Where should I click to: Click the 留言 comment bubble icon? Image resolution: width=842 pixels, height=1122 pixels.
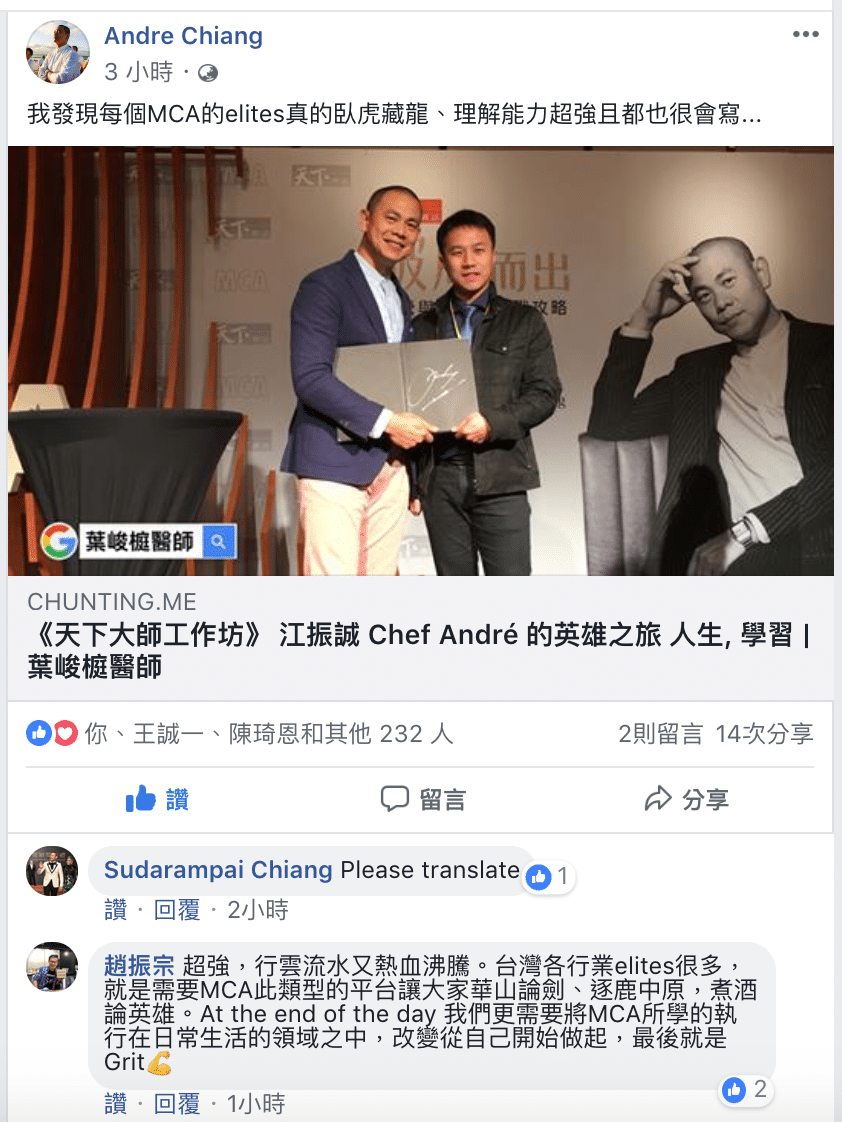394,799
